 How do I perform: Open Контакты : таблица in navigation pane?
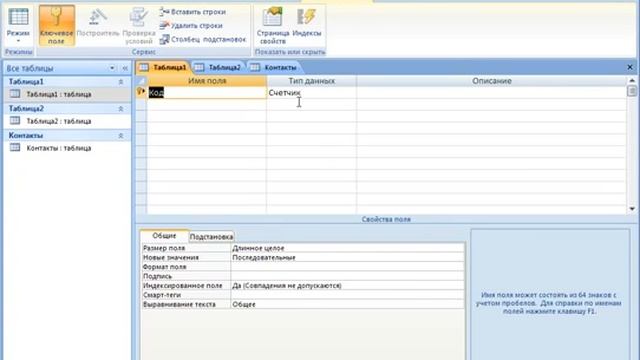tap(59, 148)
